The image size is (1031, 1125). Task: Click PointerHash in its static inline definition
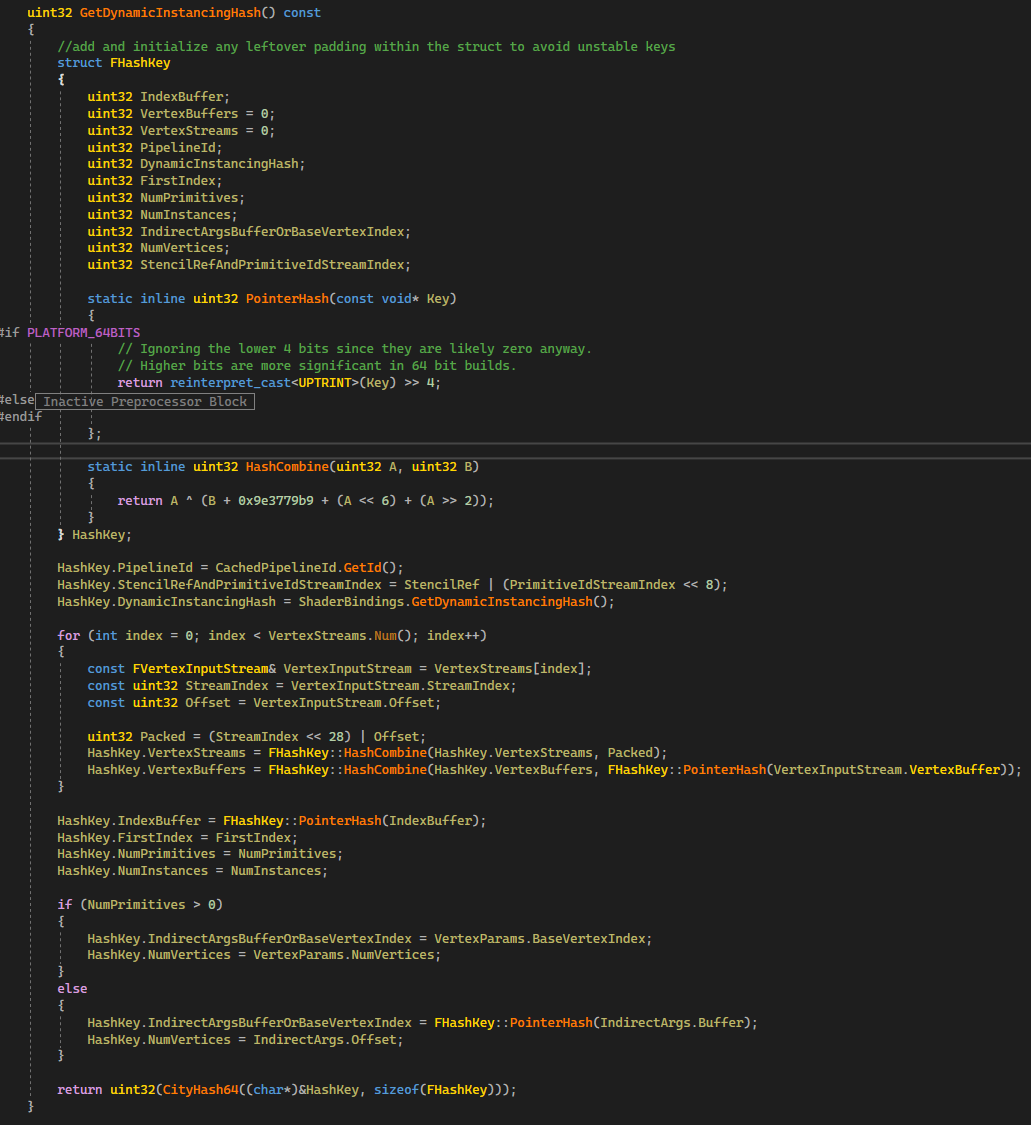pos(287,298)
